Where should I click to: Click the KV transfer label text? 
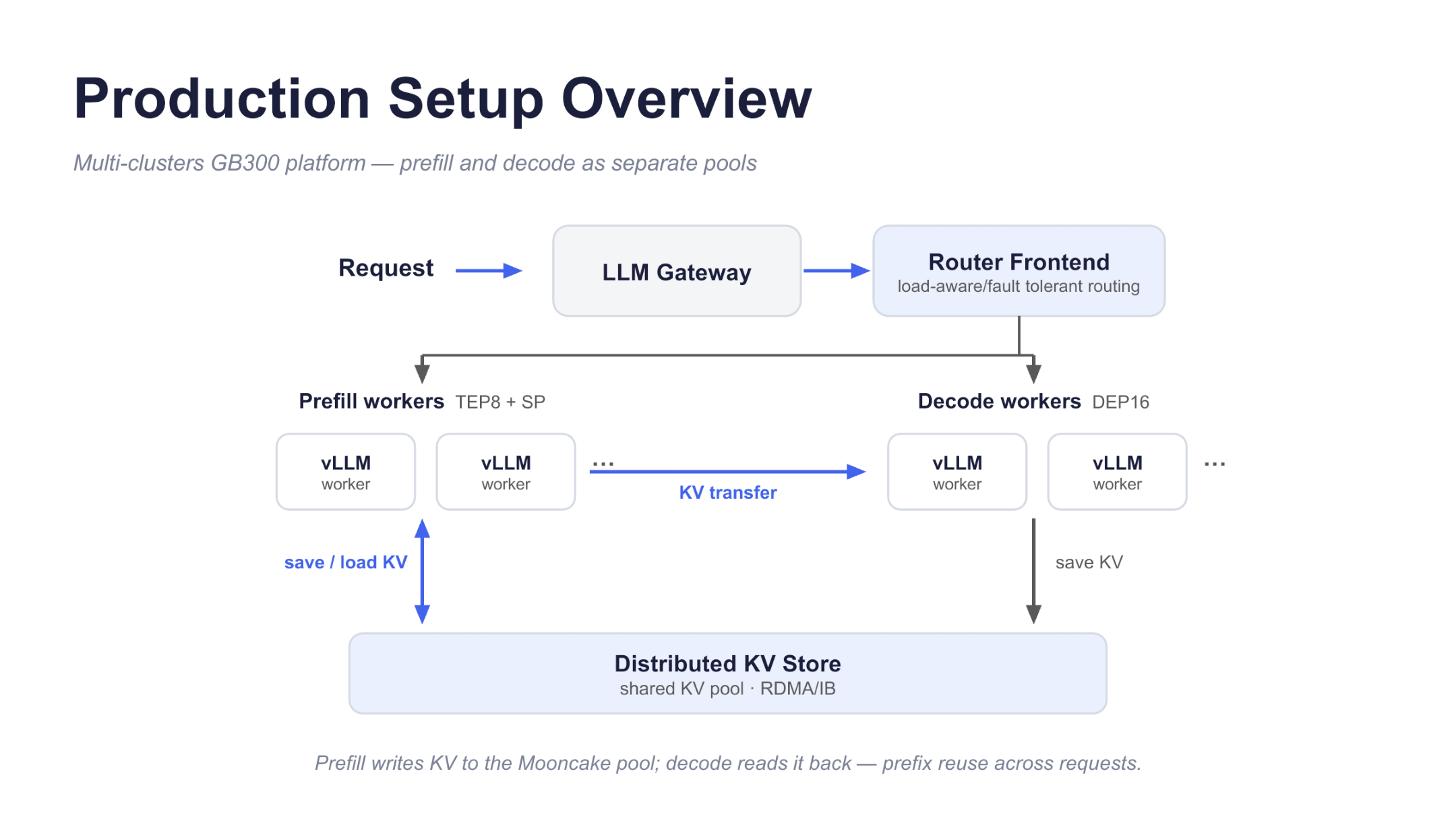728,493
